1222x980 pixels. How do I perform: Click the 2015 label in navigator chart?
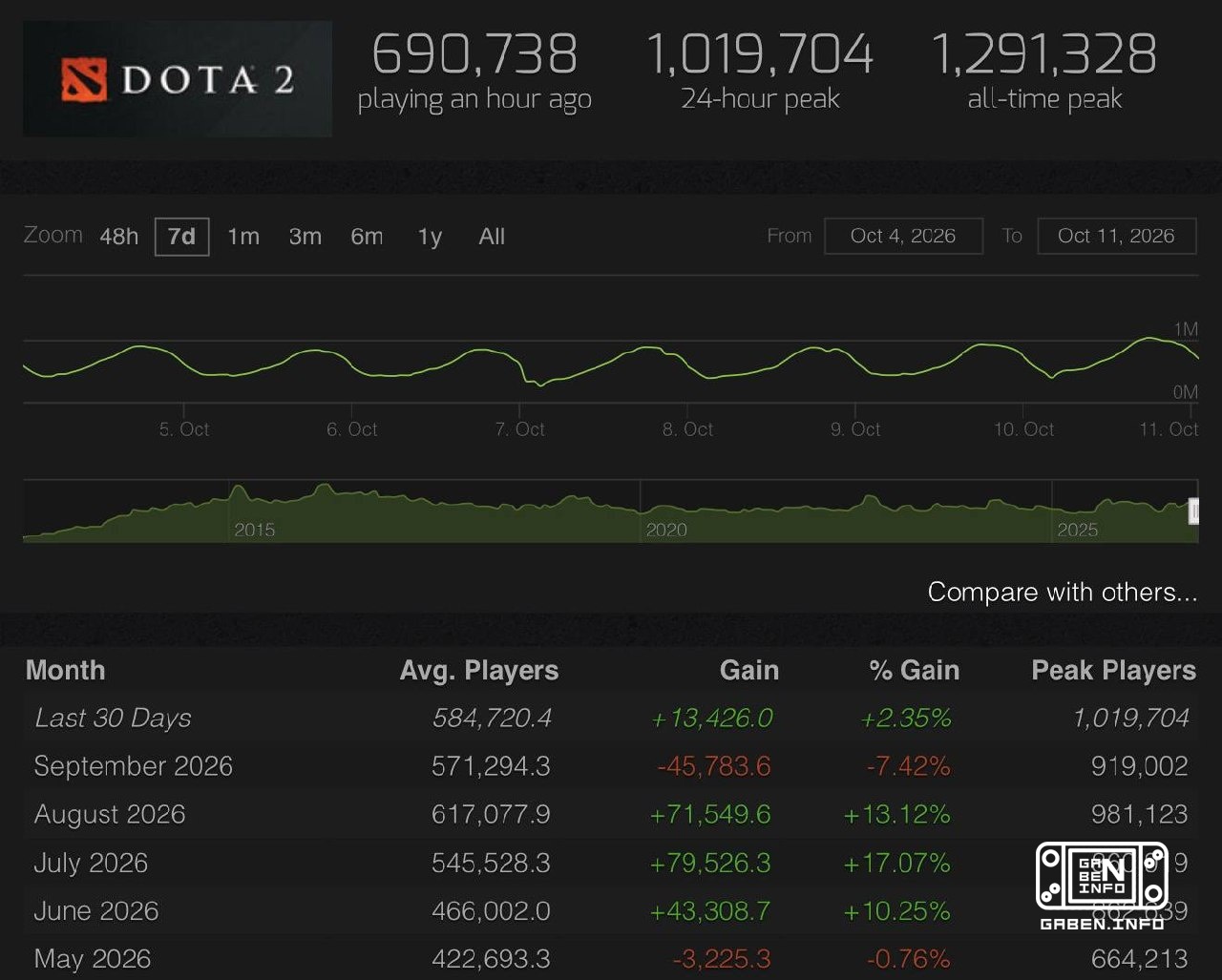click(255, 530)
